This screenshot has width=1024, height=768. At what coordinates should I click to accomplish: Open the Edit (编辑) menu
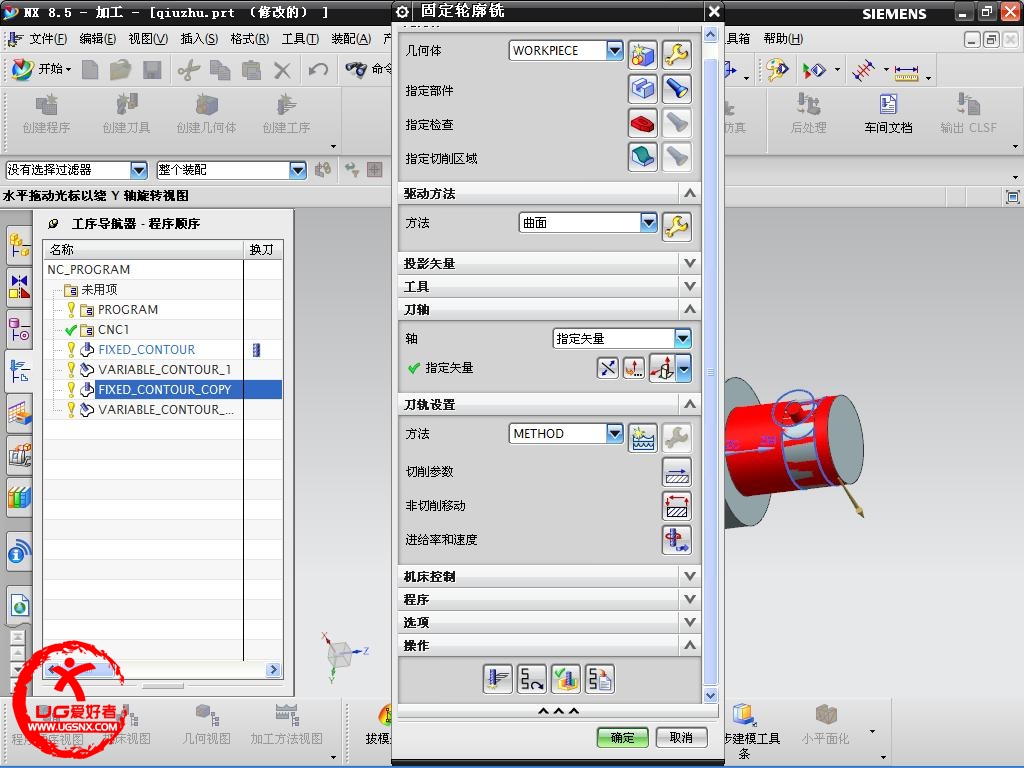(x=97, y=39)
